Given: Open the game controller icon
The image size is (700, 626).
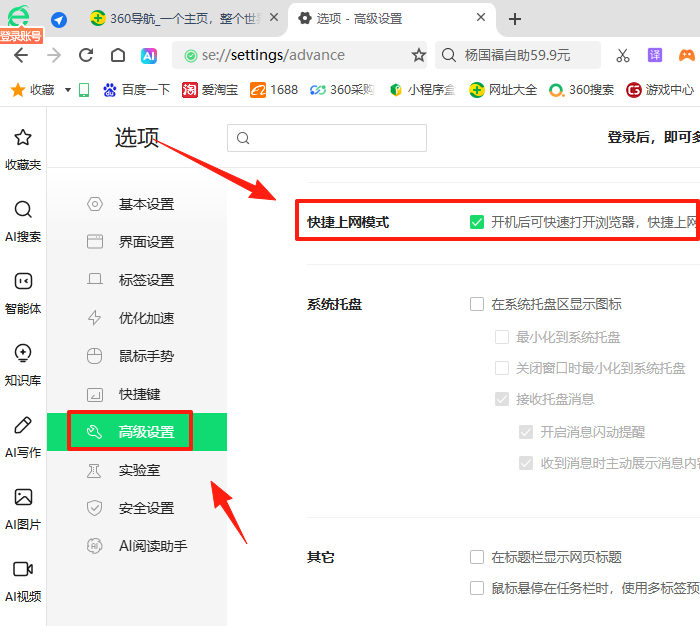Looking at the screenshot, I should 687,55.
